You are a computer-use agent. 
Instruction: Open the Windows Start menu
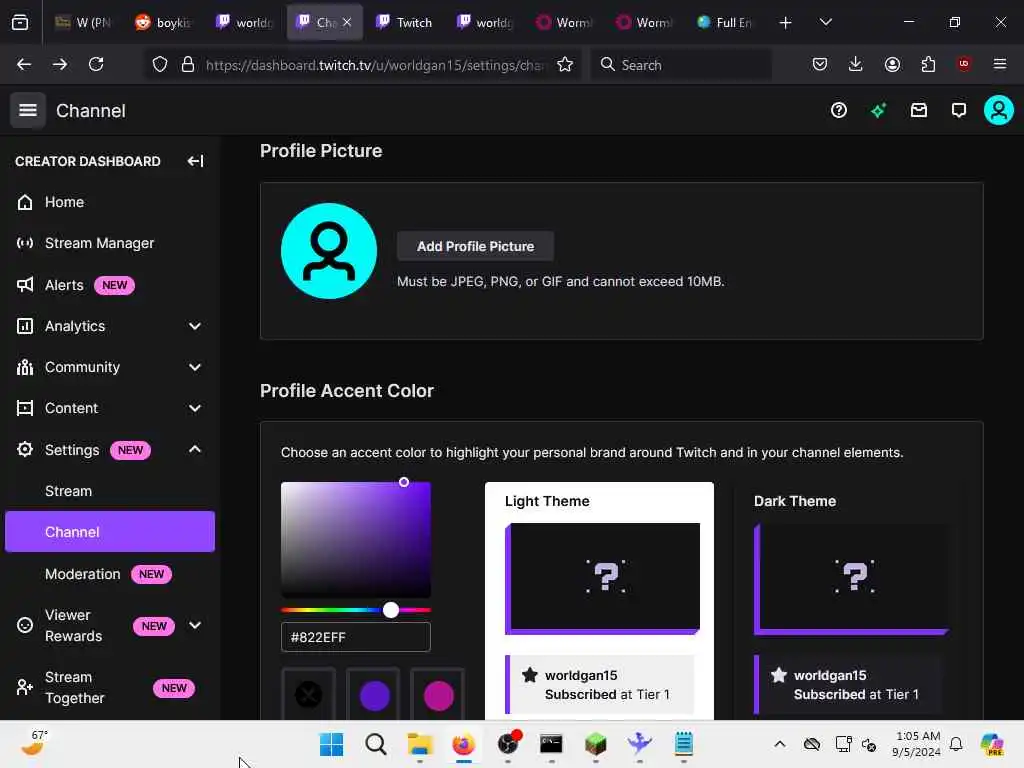point(331,744)
